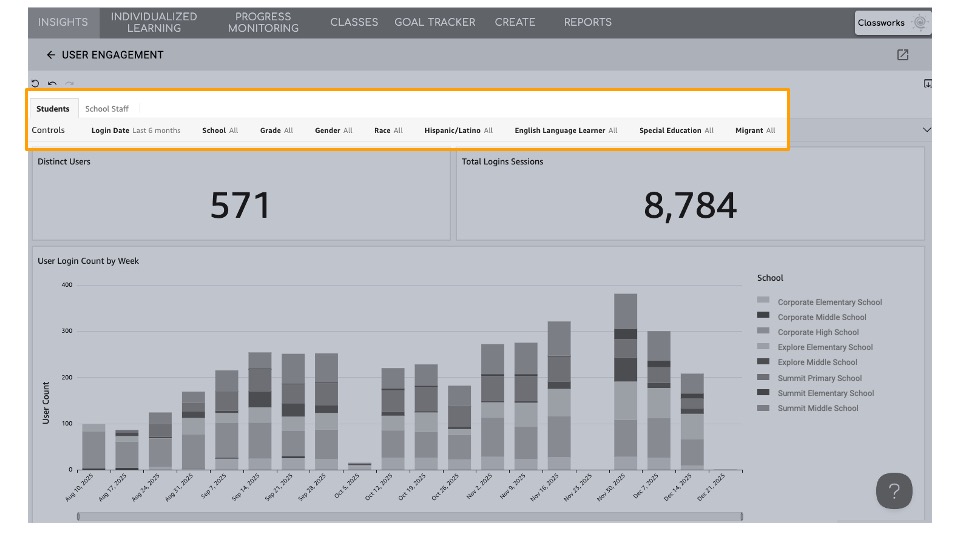960x540 pixels.
Task: Go to Progress Monitoring section
Action: click(263, 22)
